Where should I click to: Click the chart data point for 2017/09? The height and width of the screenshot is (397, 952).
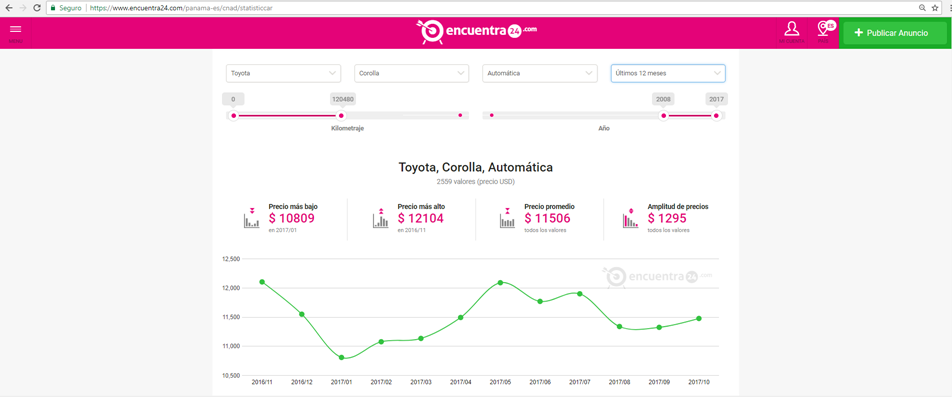click(x=659, y=327)
